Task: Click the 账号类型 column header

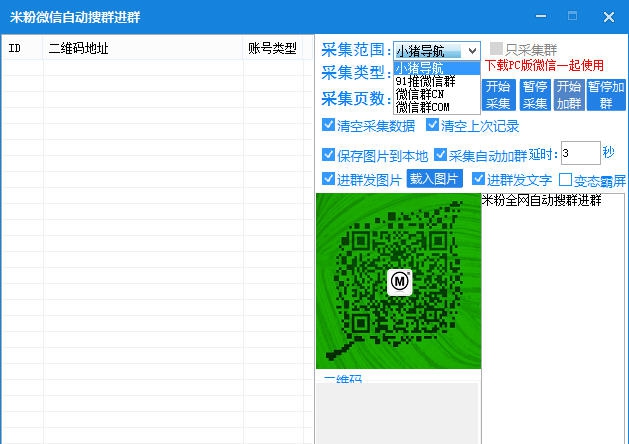Action: tap(273, 48)
